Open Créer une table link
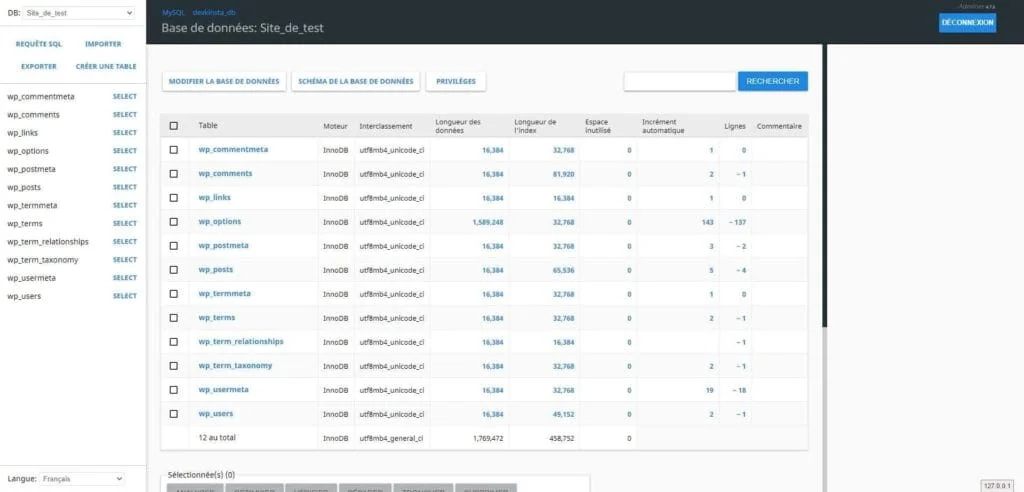Image resolution: width=1024 pixels, height=492 pixels. click(106, 66)
